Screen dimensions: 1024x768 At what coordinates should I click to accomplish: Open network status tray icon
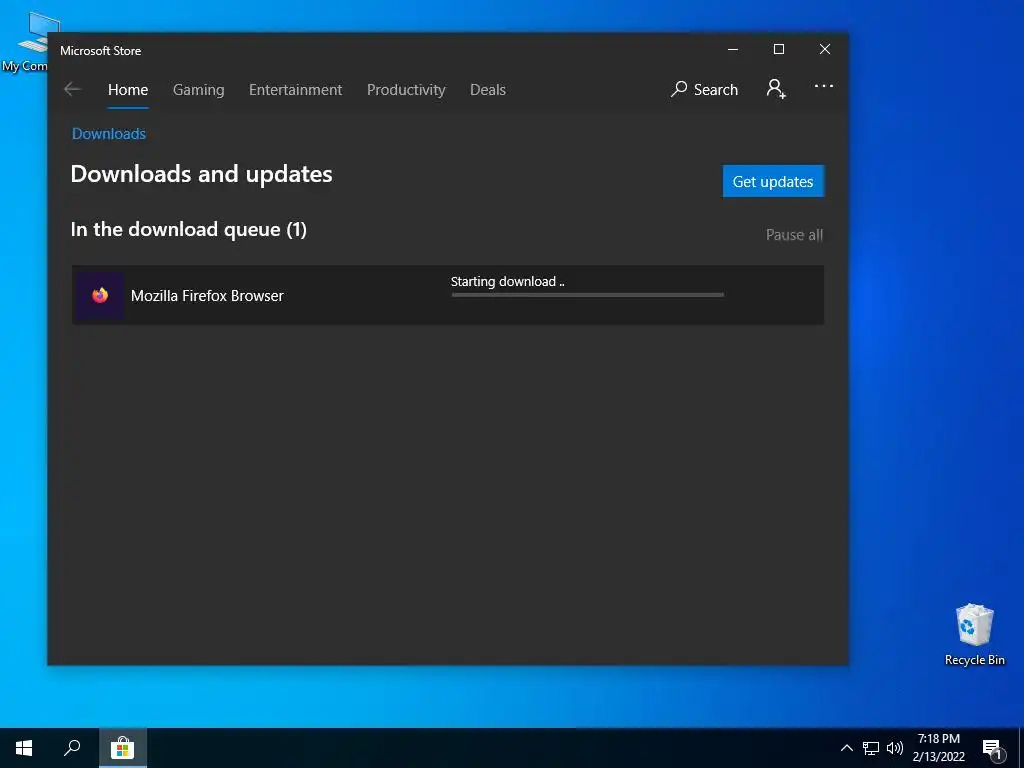pos(871,748)
